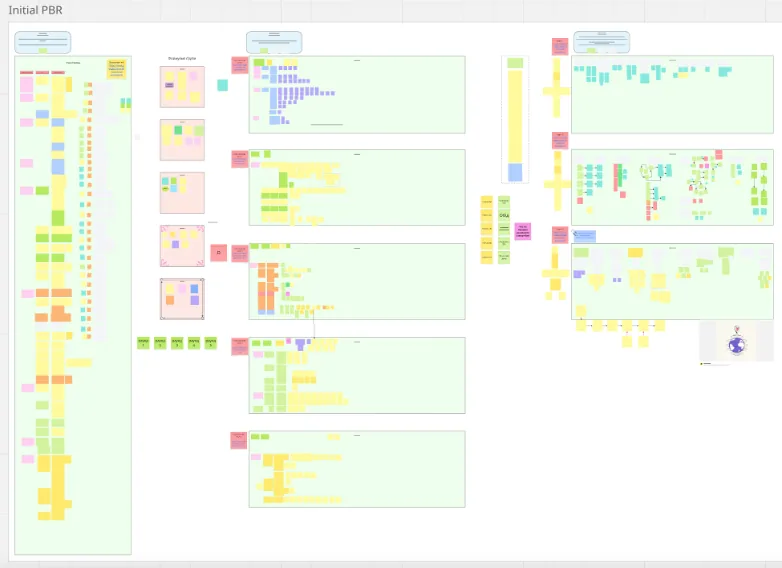Select the blue rounded header box above the middle frames

274,42
